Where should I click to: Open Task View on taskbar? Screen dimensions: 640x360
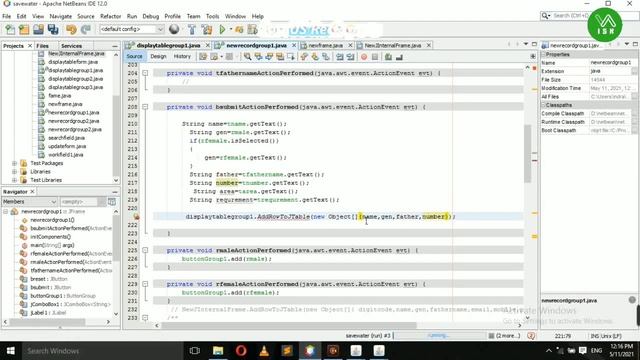click(x=195, y=351)
